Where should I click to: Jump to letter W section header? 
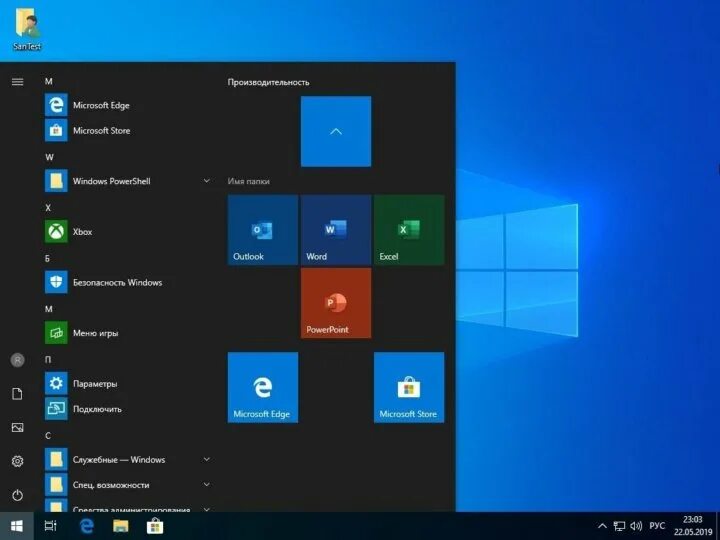(49, 157)
